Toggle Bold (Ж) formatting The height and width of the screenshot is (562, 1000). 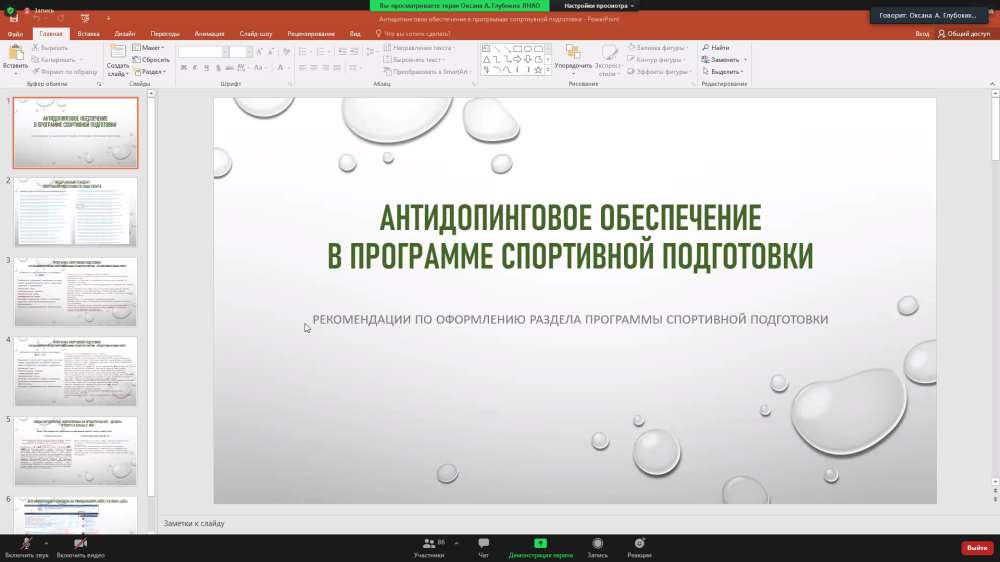pyautogui.click(x=184, y=68)
